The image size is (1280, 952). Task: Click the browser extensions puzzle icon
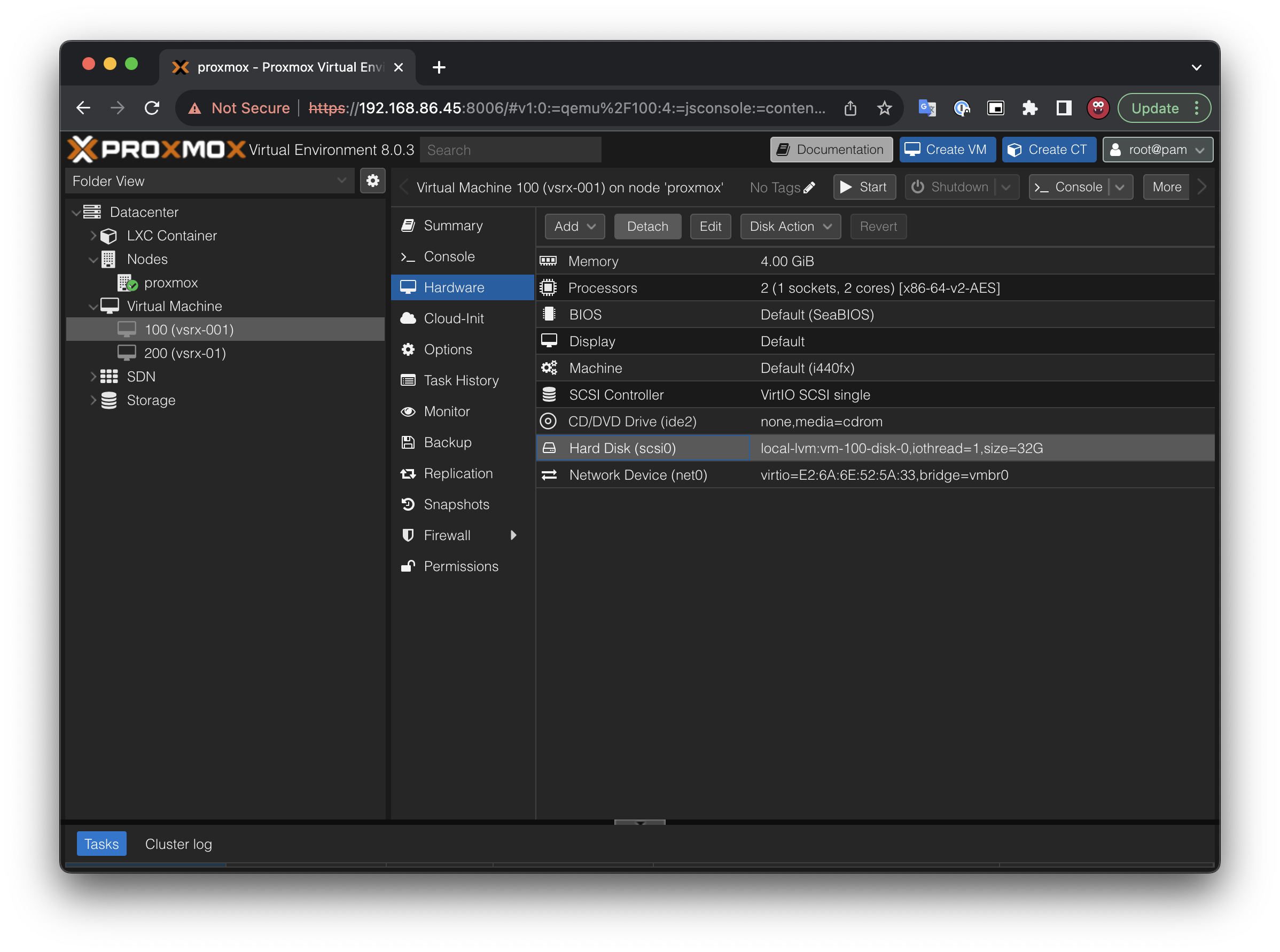tap(1029, 108)
